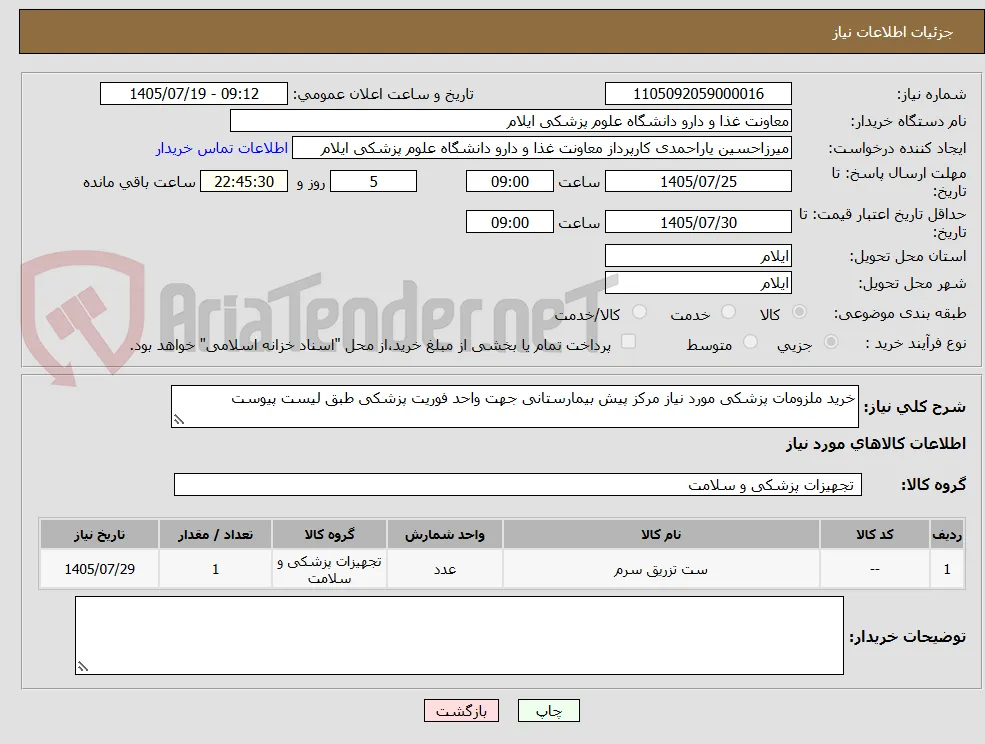
Task: Click the request creator name field
Action: pos(541,148)
